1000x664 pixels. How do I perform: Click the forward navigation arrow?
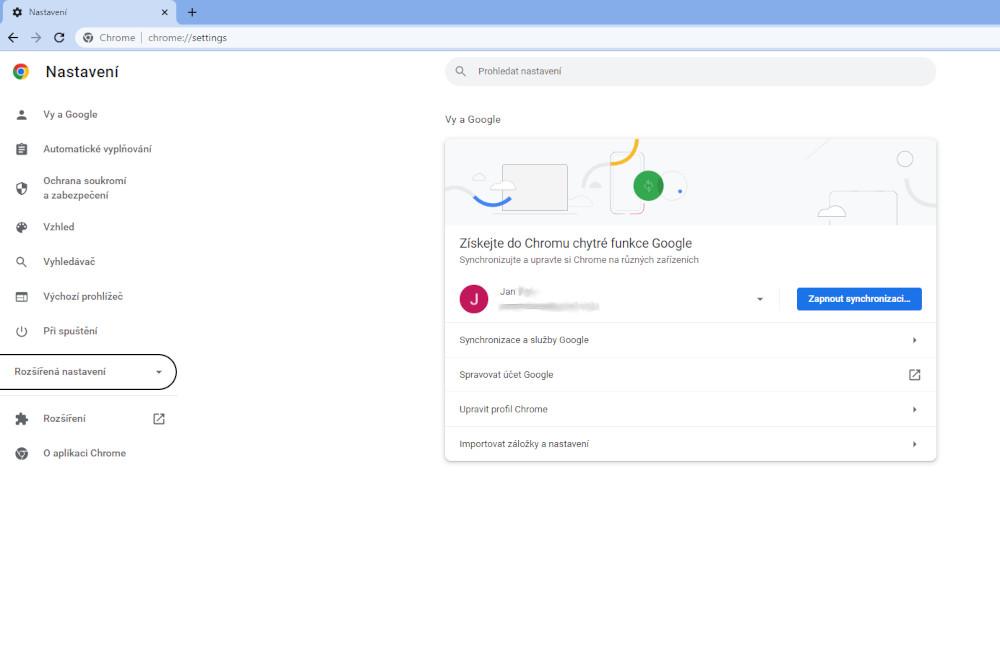coord(36,38)
